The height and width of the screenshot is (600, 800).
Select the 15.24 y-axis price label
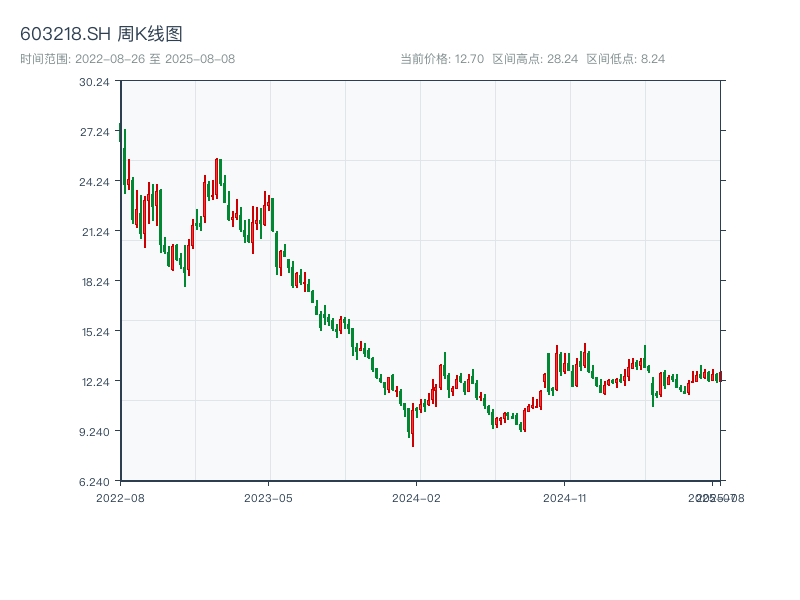[94, 331]
